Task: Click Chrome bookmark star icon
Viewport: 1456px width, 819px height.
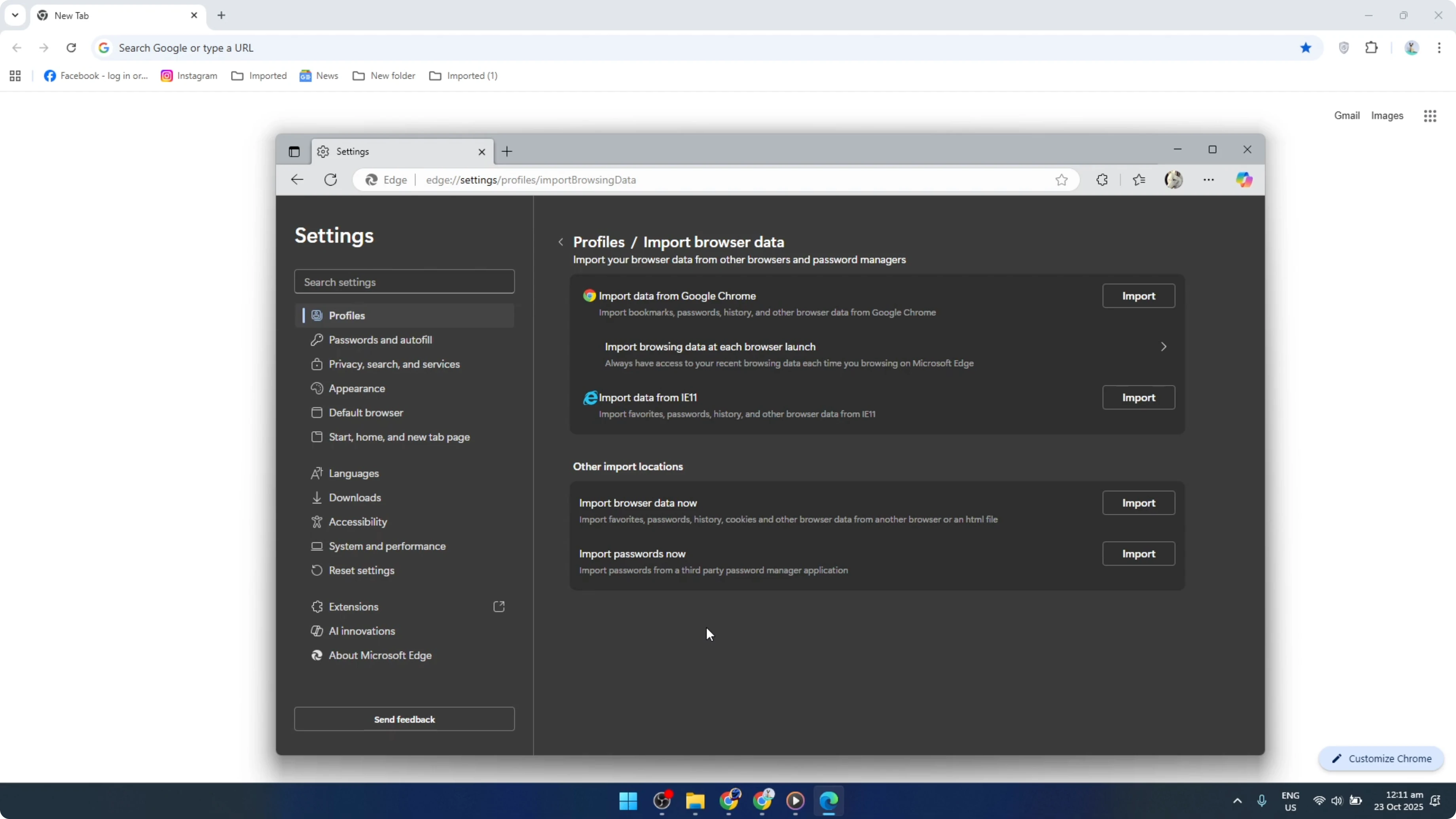Action: [1306, 47]
